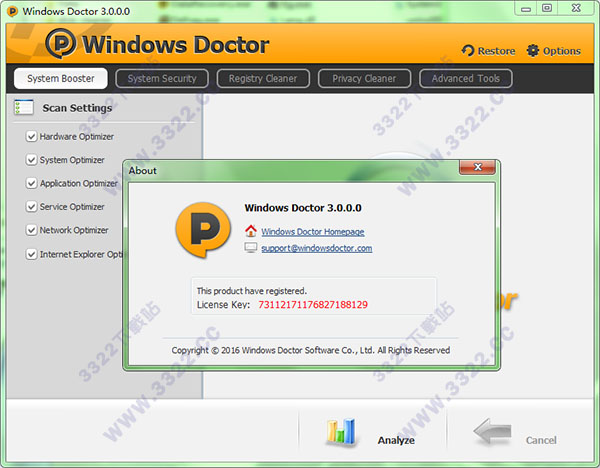Maximize the Windows Doctor window
This screenshot has height=468, width=600.
tap(547, 8)
